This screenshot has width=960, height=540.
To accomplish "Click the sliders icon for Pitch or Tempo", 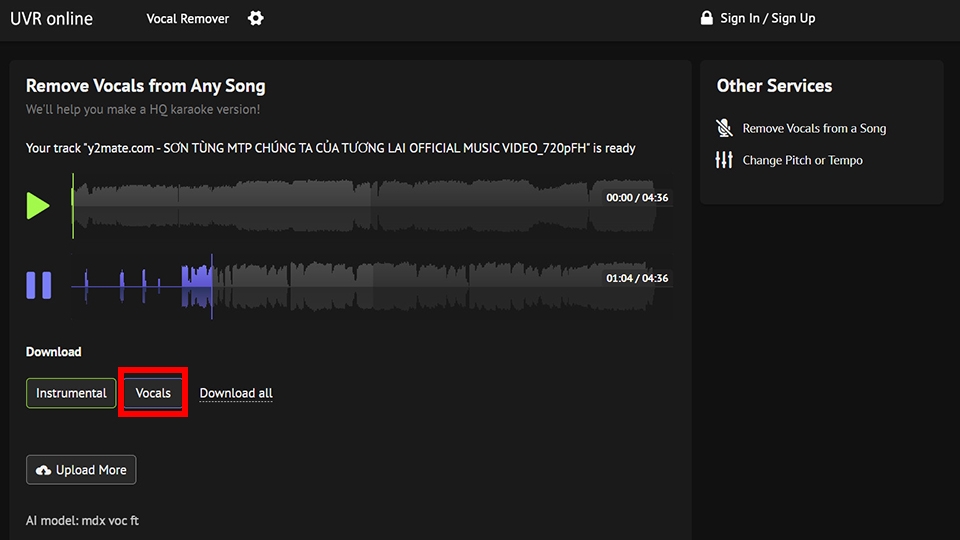I will pos(725,160).
